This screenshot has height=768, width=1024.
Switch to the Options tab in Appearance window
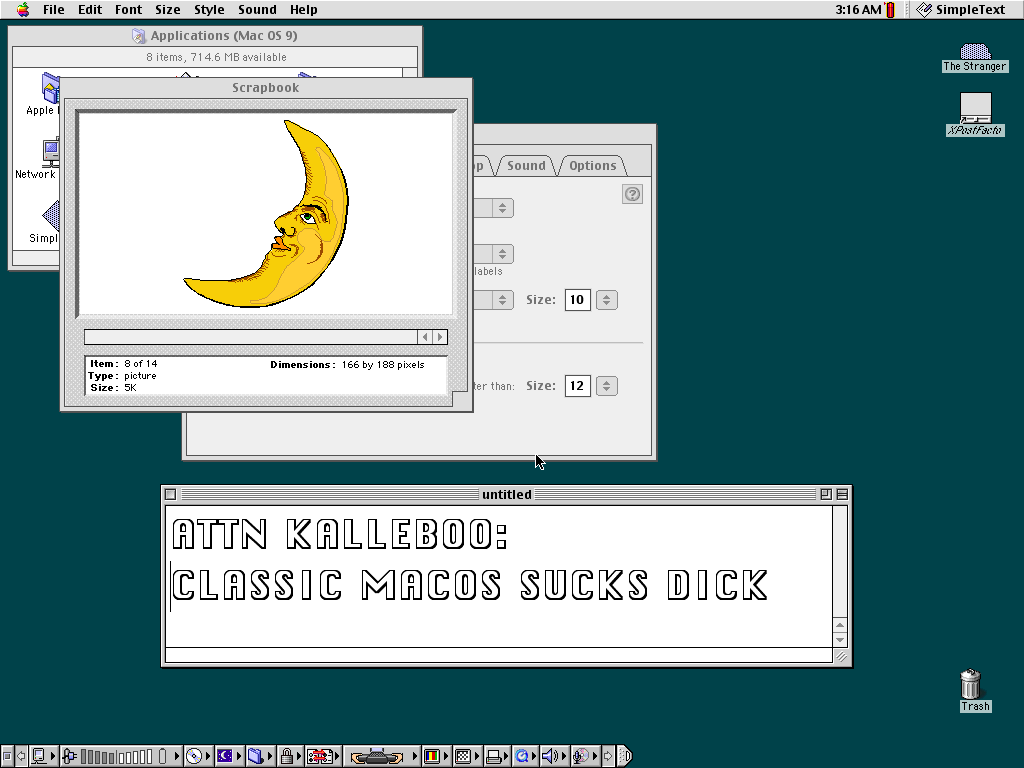(592, 166)
